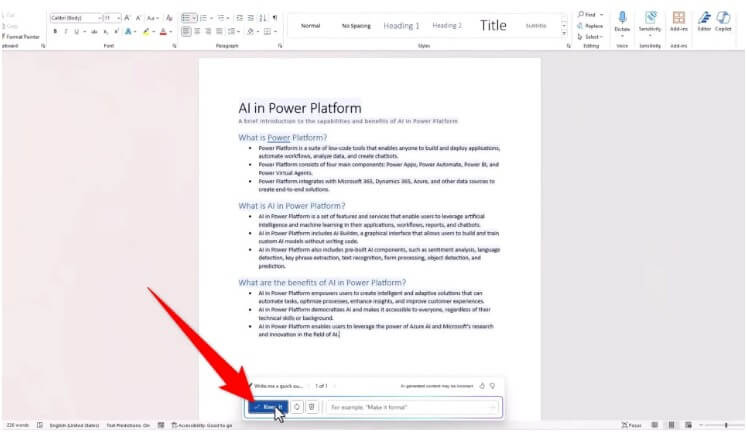
Task: Apply the Subtitle style
Action: [x=536, y=26]
